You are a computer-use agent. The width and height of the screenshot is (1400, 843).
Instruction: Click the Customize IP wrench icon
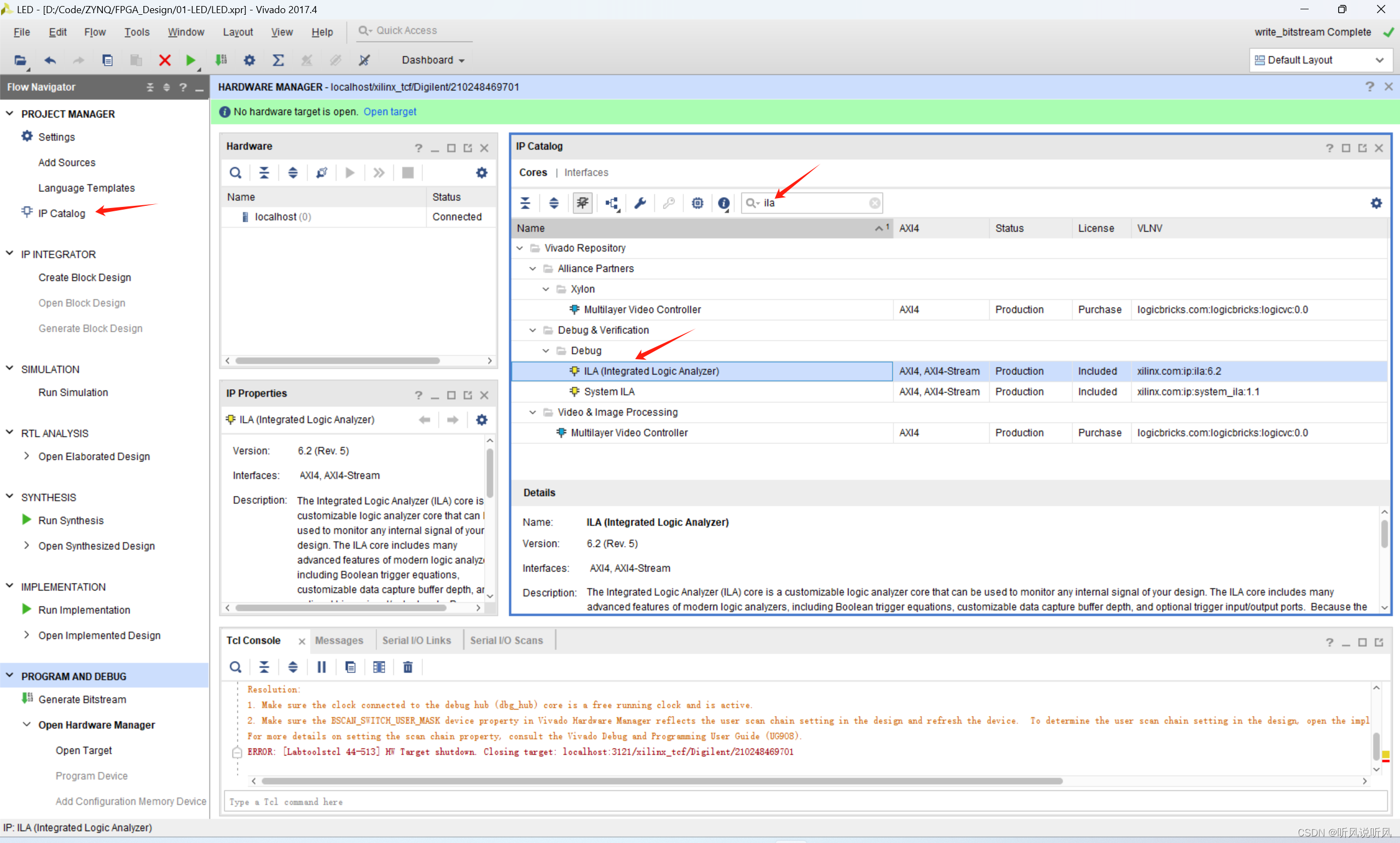point(640,203)
